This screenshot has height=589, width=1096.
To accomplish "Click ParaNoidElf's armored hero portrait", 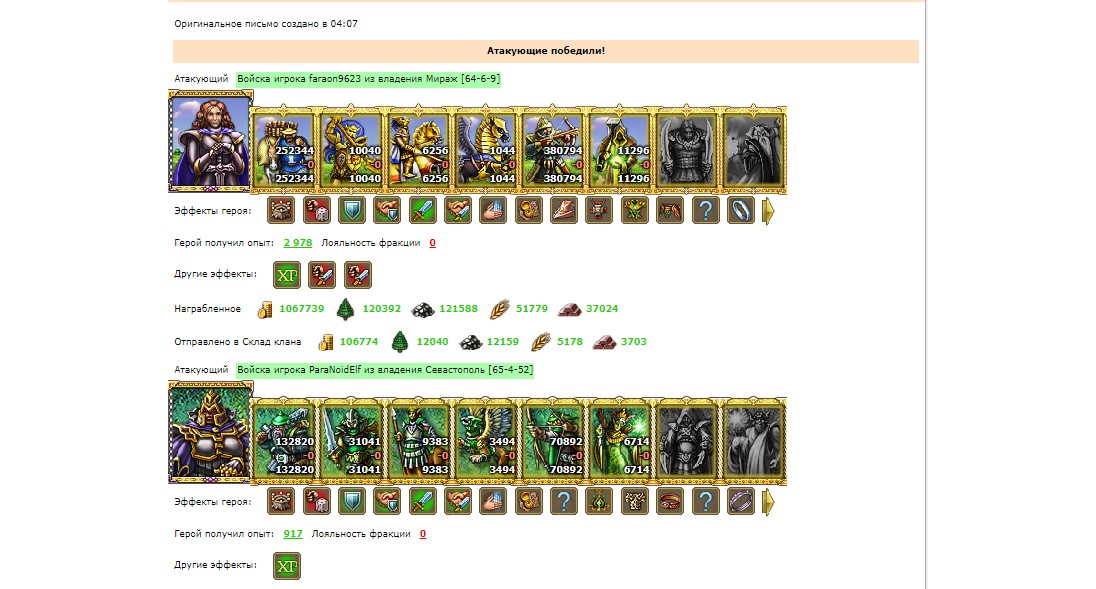I will click(x=210, y=432).
